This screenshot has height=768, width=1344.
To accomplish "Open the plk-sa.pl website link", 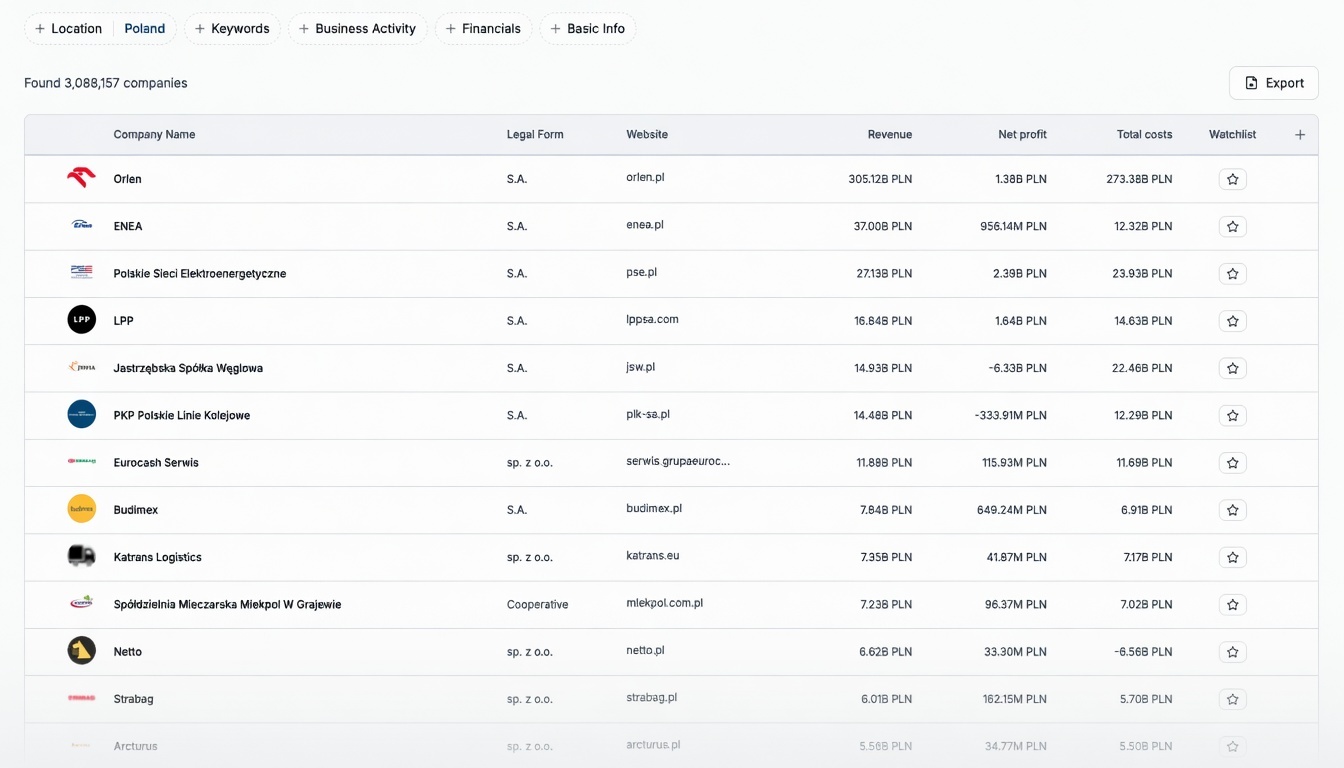I will (648, 414).
